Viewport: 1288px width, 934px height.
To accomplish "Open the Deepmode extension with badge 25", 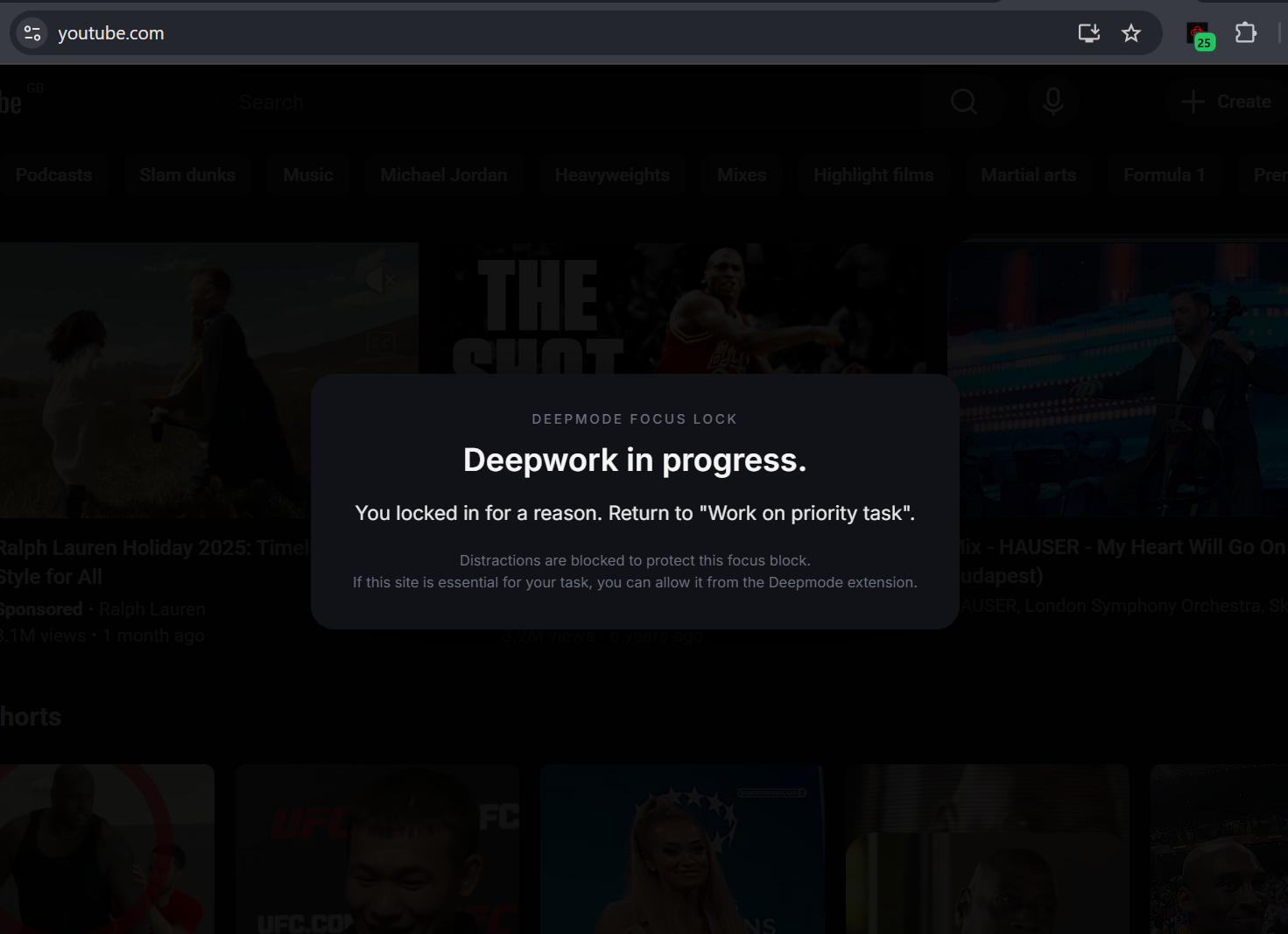I will tap(1199, 35).
